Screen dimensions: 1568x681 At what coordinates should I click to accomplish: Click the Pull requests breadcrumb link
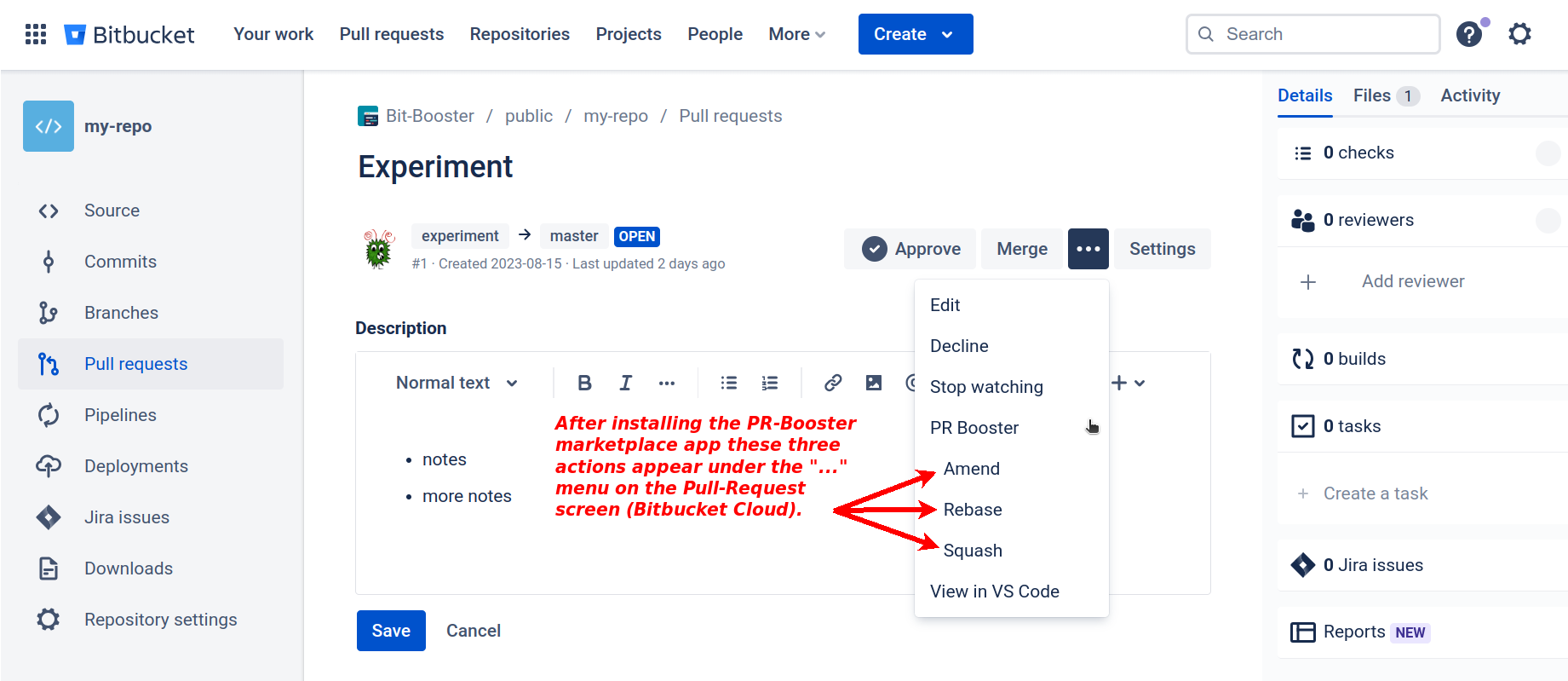pos(731,116)
